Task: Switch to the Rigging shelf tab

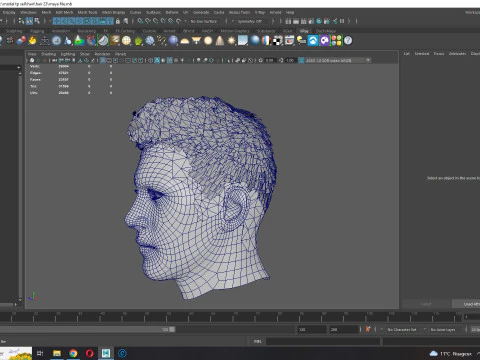Action: pos(37,31)
